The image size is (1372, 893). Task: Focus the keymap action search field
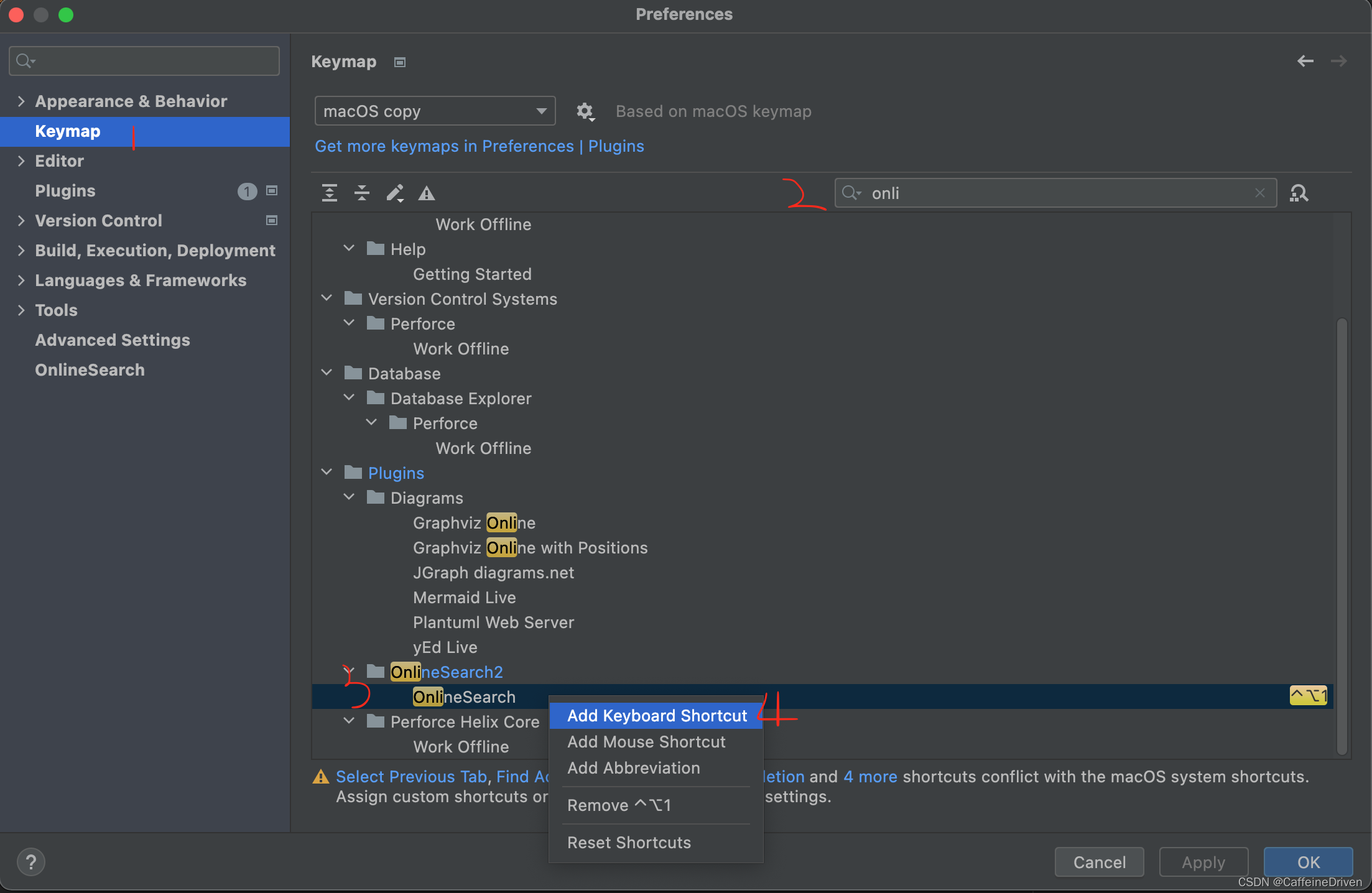click(1055, 193)
